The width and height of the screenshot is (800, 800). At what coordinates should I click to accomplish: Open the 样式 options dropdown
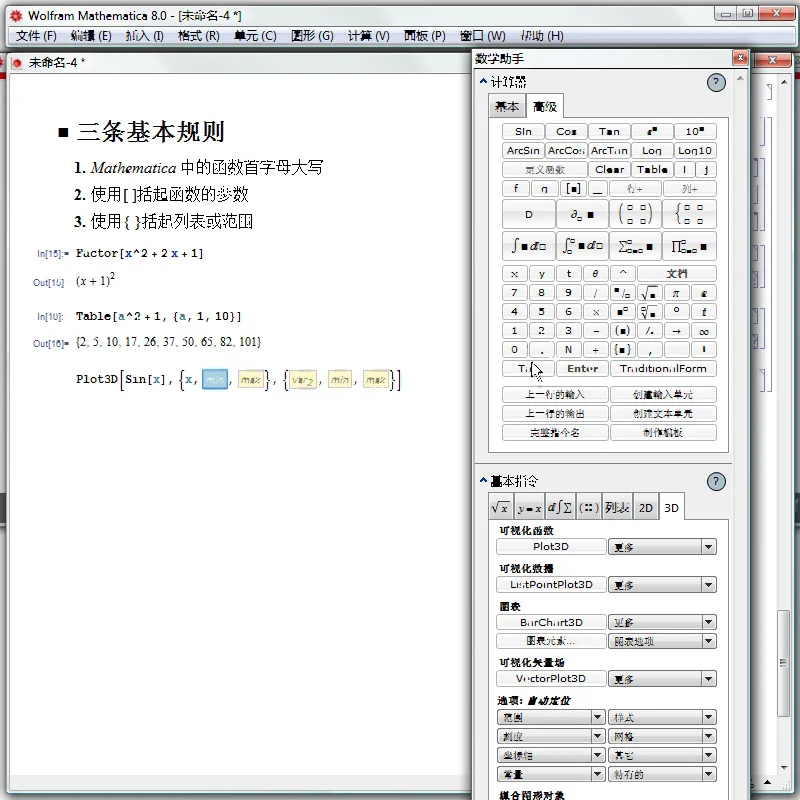(662, 717)
